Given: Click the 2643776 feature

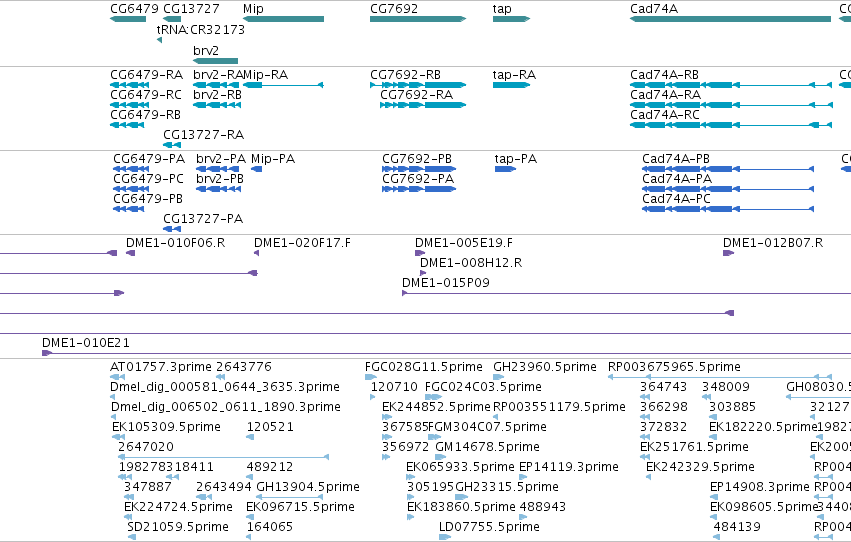Looking at the screenshot, I should (220, 377).
